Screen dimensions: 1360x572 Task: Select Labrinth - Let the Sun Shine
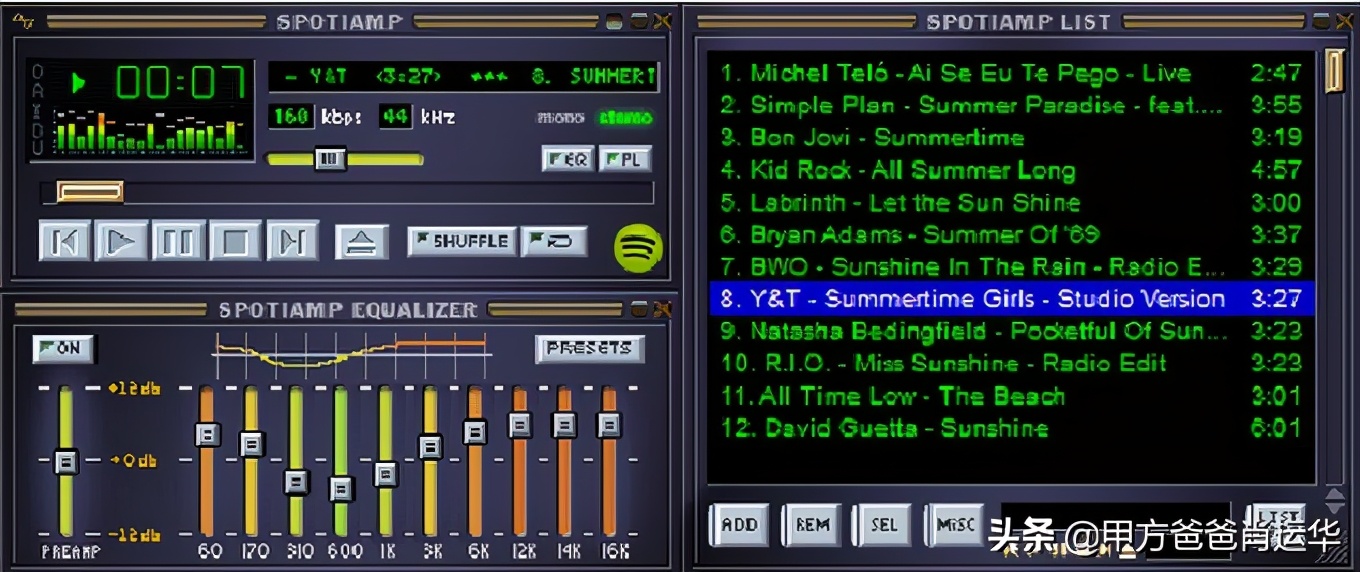[1012, 202]
